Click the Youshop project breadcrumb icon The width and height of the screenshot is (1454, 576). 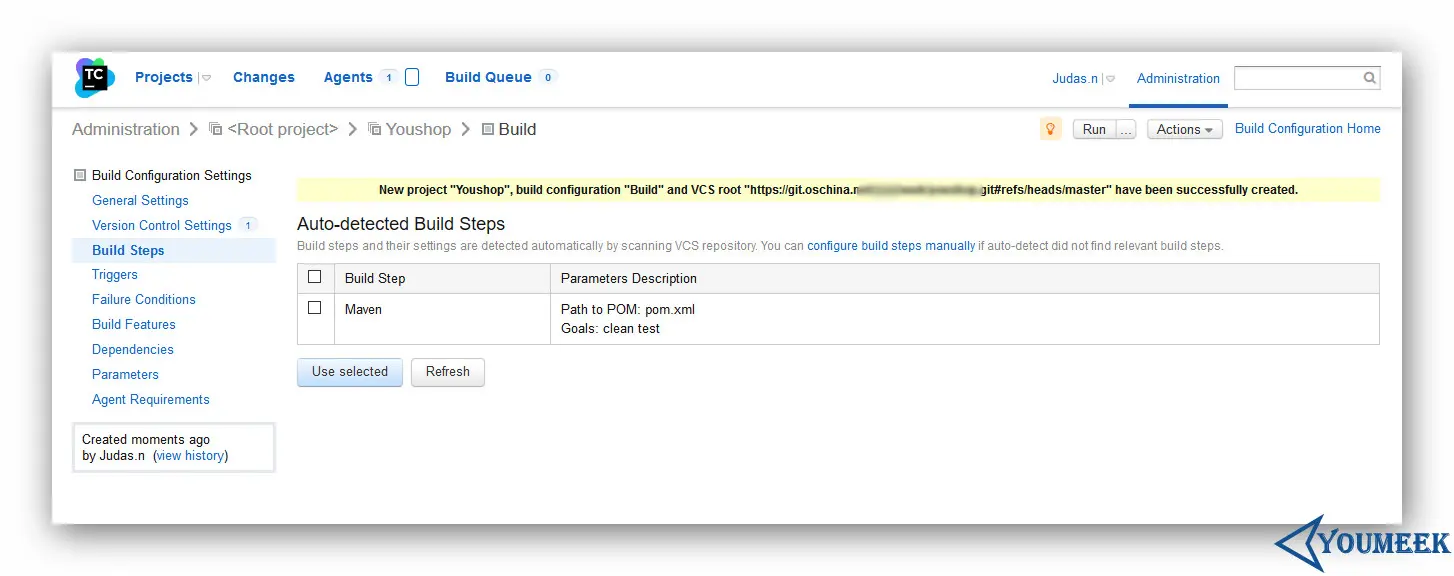pos(375,129)
